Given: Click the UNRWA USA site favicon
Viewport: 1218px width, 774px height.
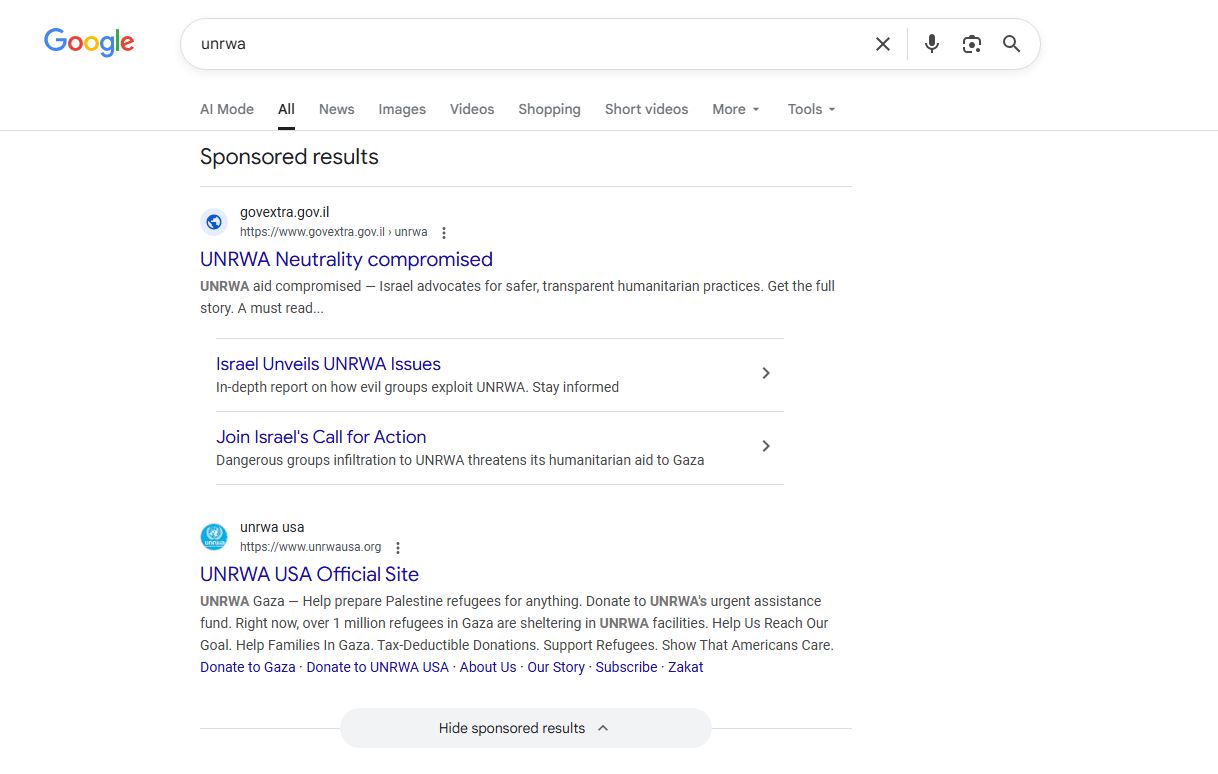Looking at the screenshot, I should click(x=214, y=537).
